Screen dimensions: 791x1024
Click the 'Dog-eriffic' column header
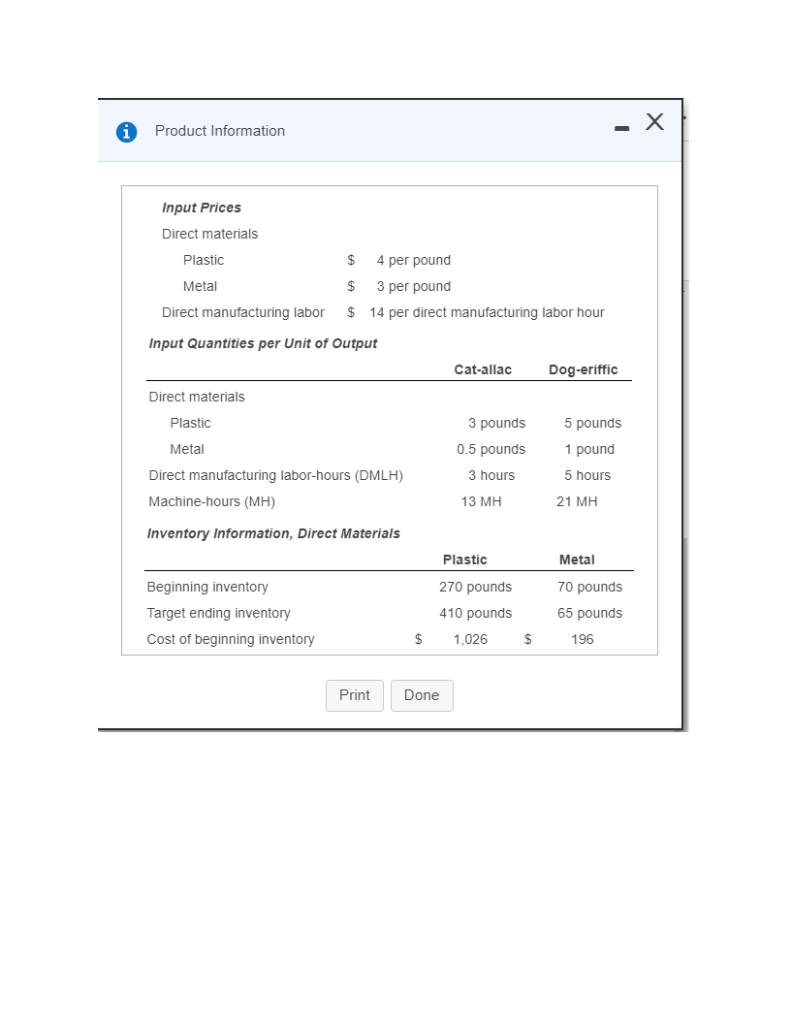583,370
